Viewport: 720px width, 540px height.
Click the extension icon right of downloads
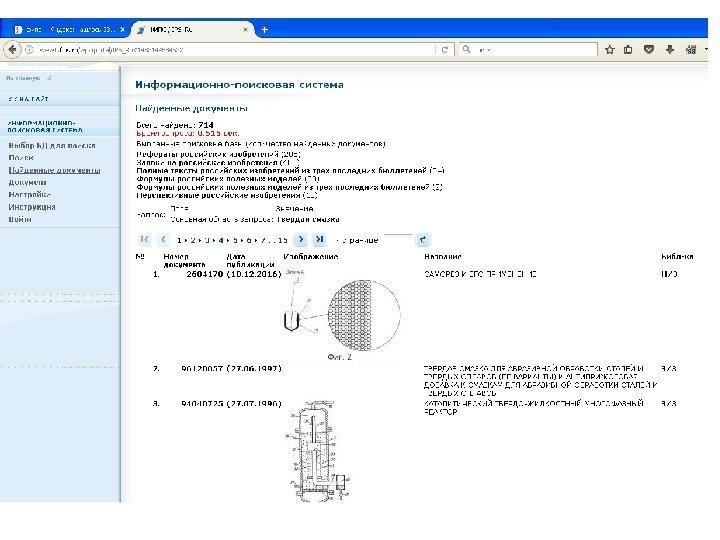(691, 50)
